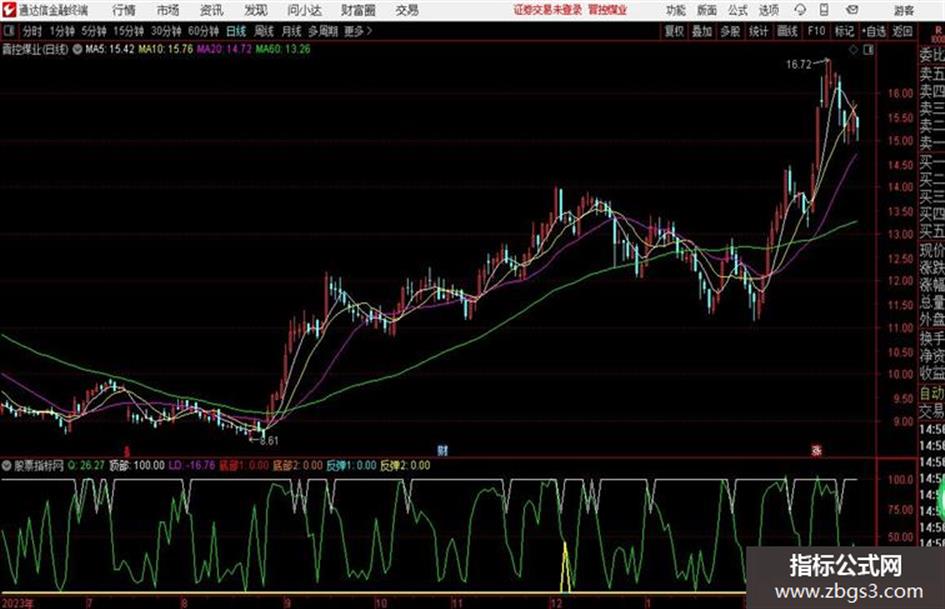Click the panel layout icon left of 分时
Screen dimensions: 945x609
coord(8,31)
